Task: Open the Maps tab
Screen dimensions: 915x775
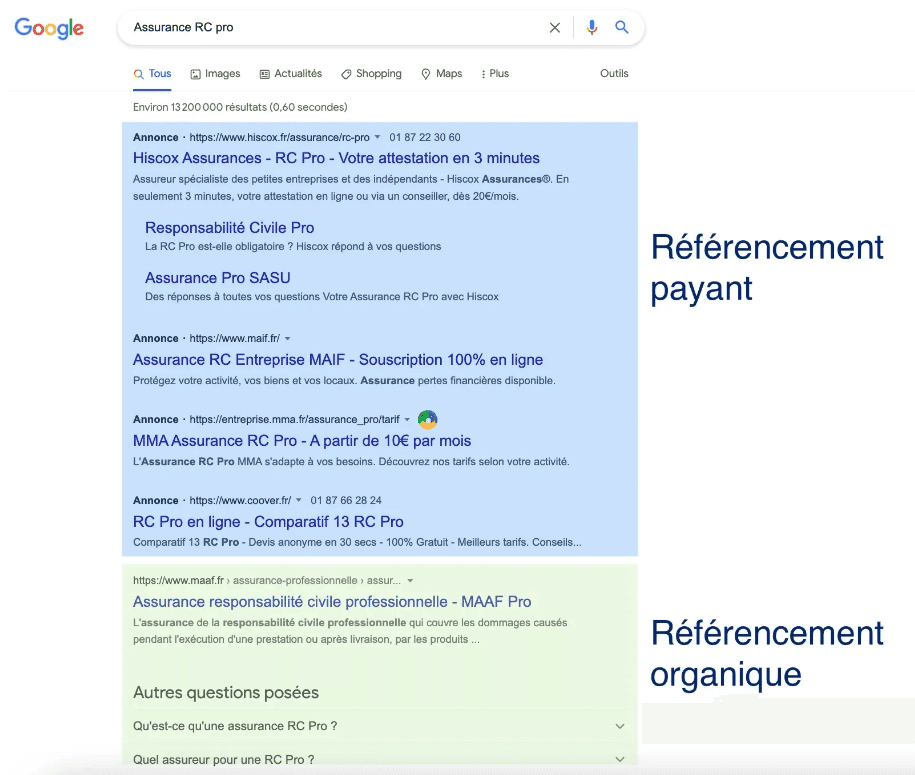Action: tap(442, 74)
